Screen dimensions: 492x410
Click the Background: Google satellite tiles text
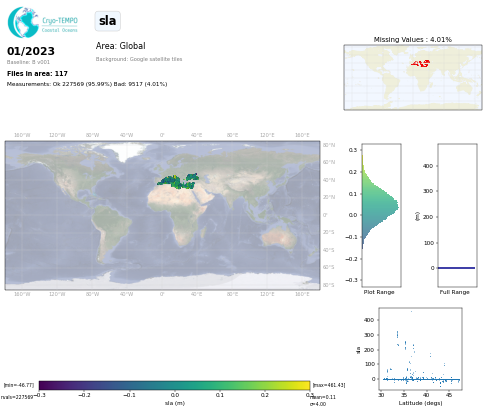(139, 59)
